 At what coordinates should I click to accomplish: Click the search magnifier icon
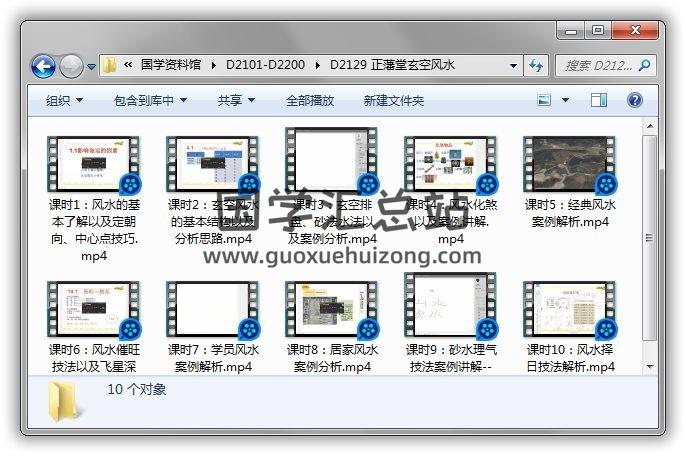point(645,66)
